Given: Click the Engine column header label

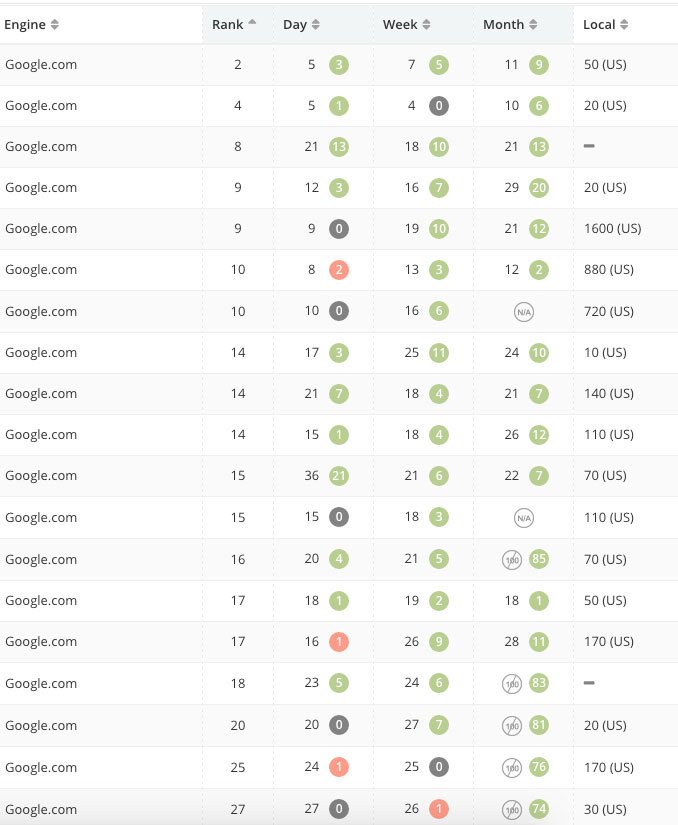Looking at the screenshot, I should (25, 25).
